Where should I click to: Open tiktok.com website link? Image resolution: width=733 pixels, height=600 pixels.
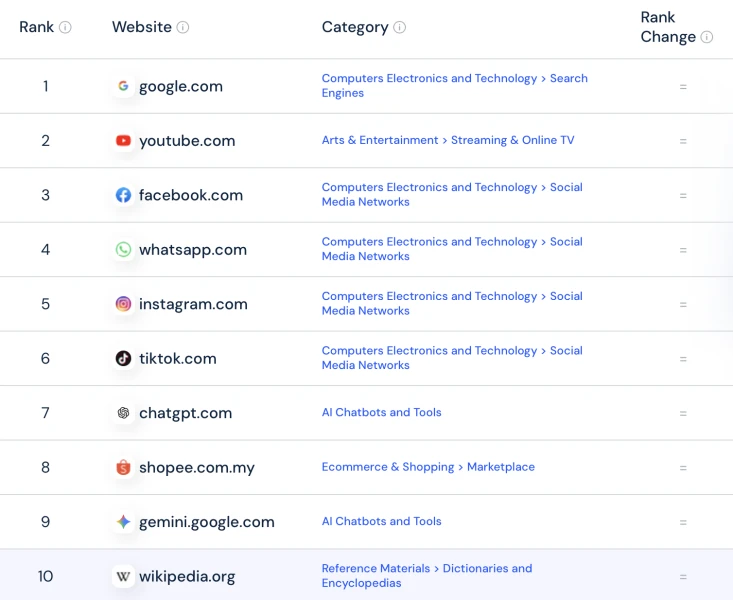[x=178, y=359]
